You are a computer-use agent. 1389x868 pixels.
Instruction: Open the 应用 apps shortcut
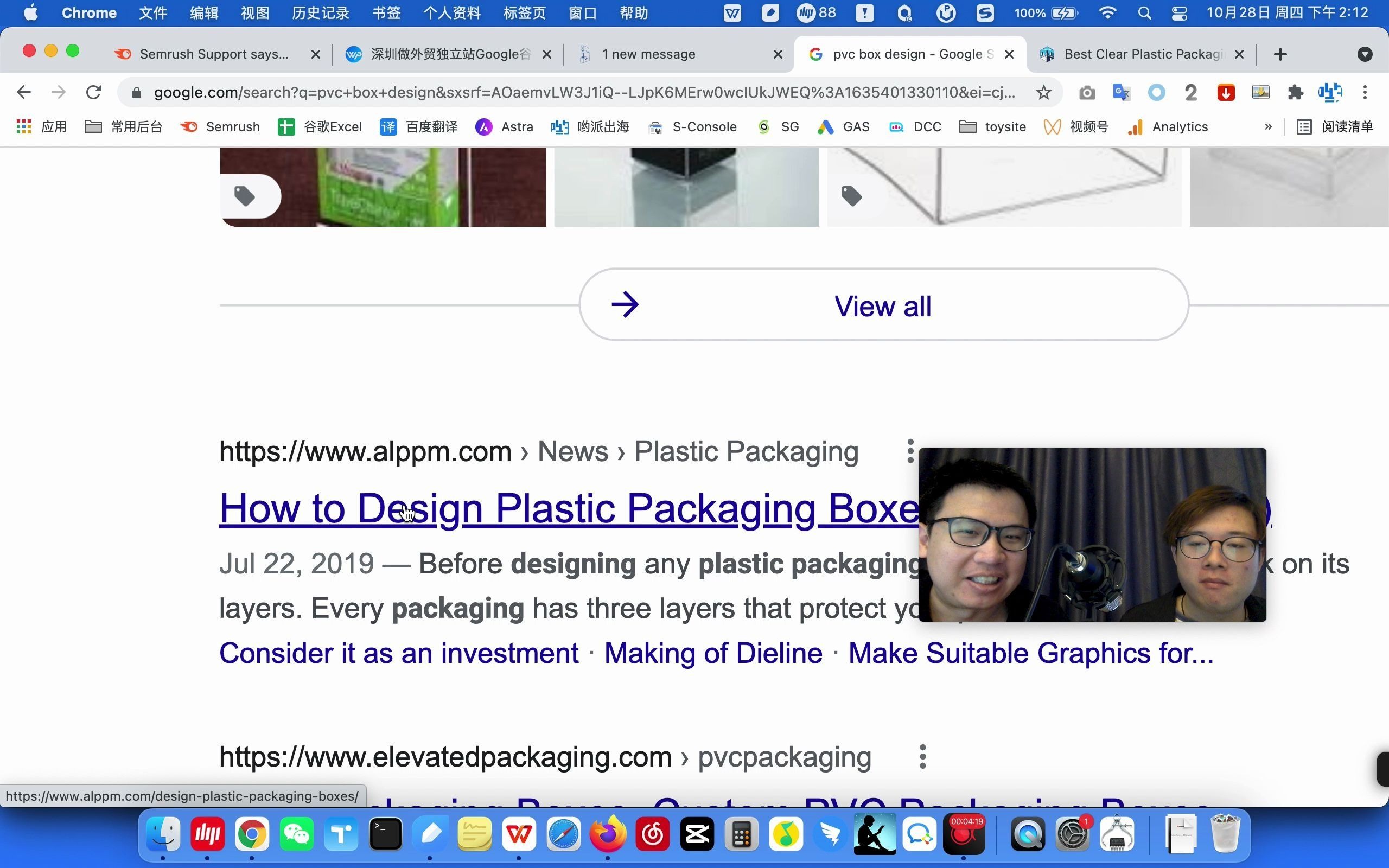[41, 126]
